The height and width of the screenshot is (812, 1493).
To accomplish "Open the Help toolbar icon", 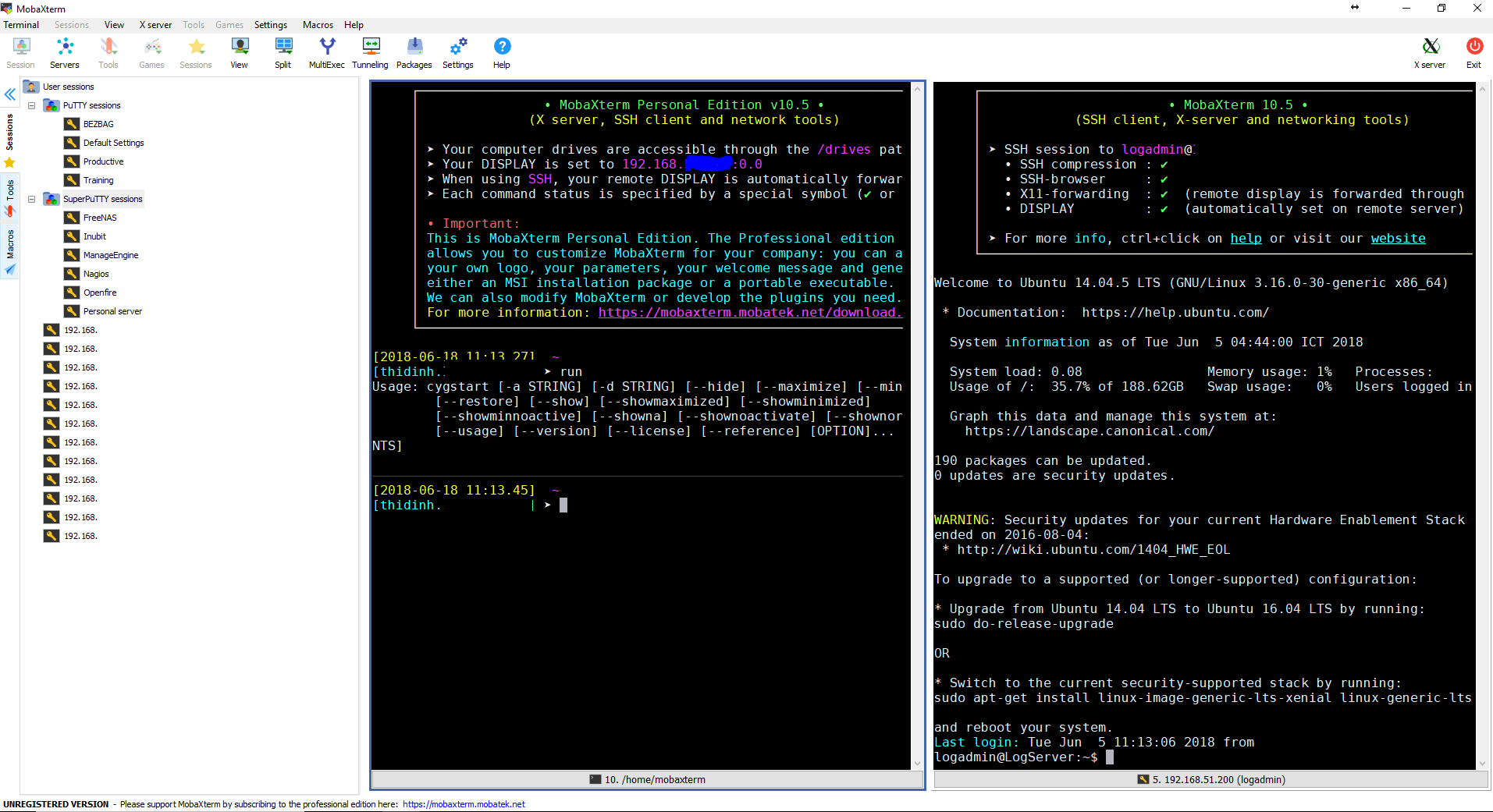I will 502,53.
